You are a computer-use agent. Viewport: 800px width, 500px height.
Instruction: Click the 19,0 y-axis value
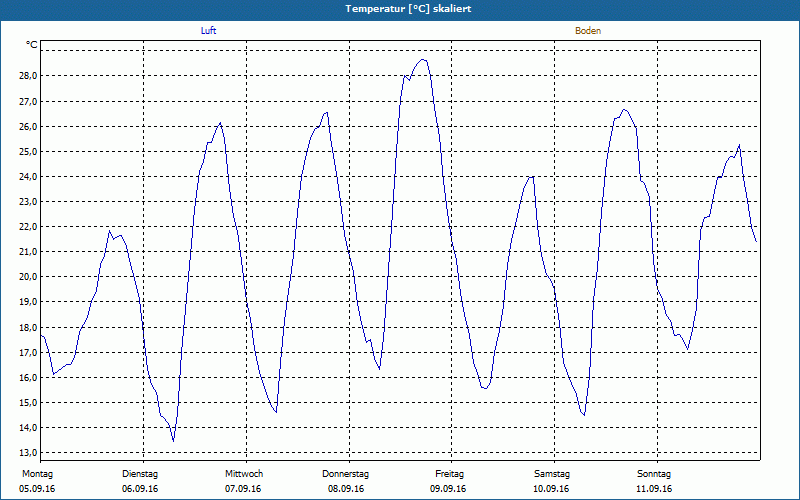28,302
